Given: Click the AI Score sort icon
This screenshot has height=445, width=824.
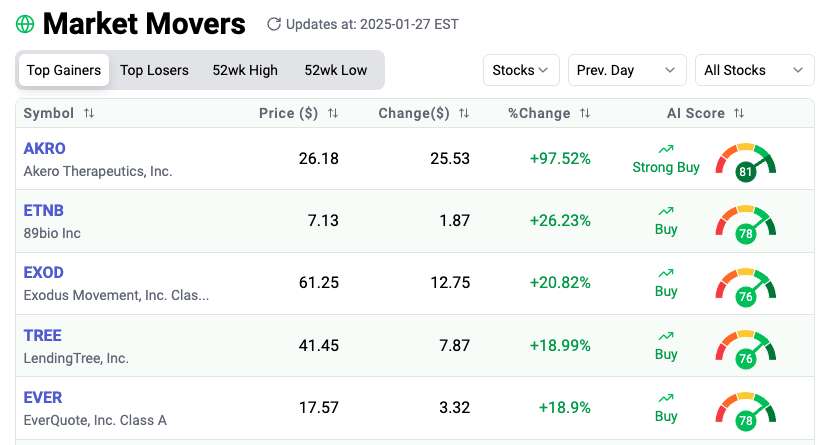Looking at the screenshot, I should 739,114.
